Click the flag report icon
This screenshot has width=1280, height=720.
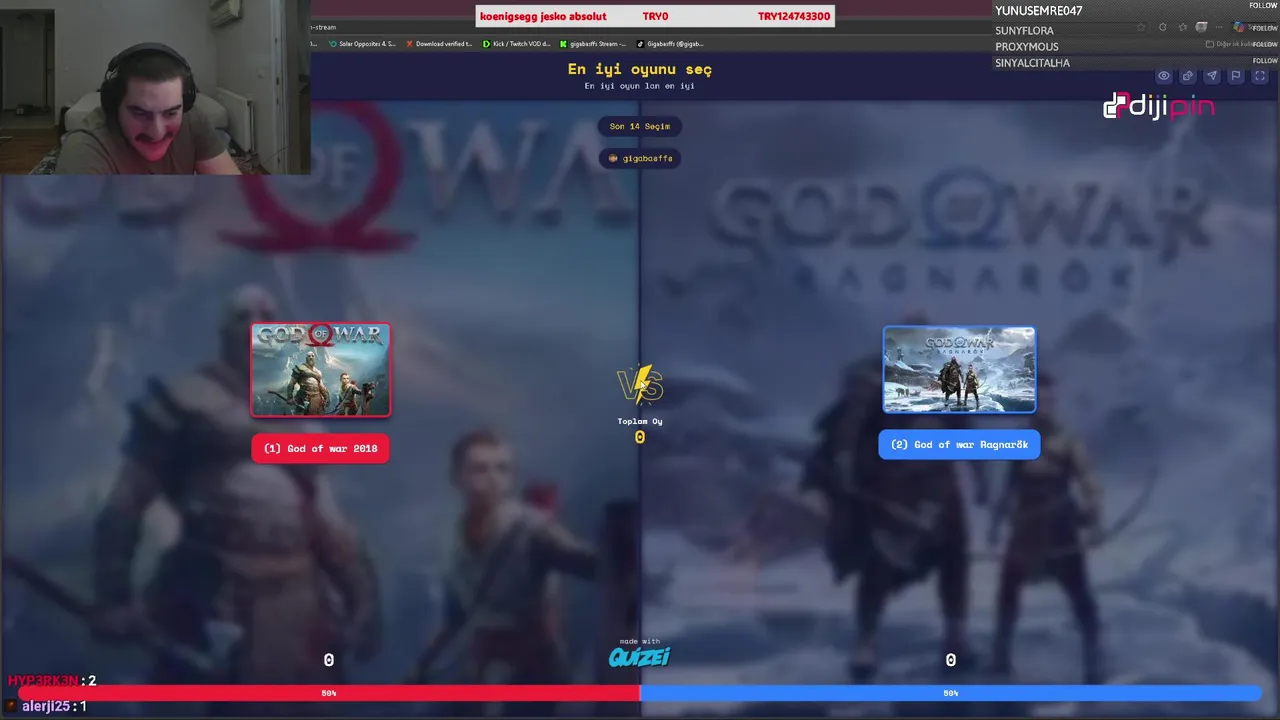1236,76
